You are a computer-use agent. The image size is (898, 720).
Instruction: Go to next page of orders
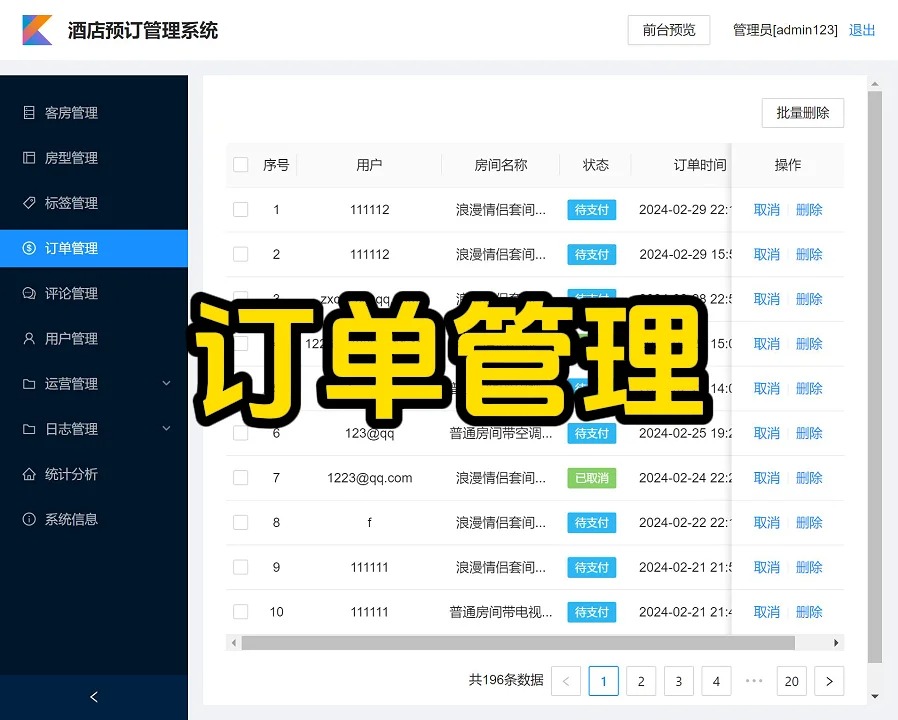[829, 681]
